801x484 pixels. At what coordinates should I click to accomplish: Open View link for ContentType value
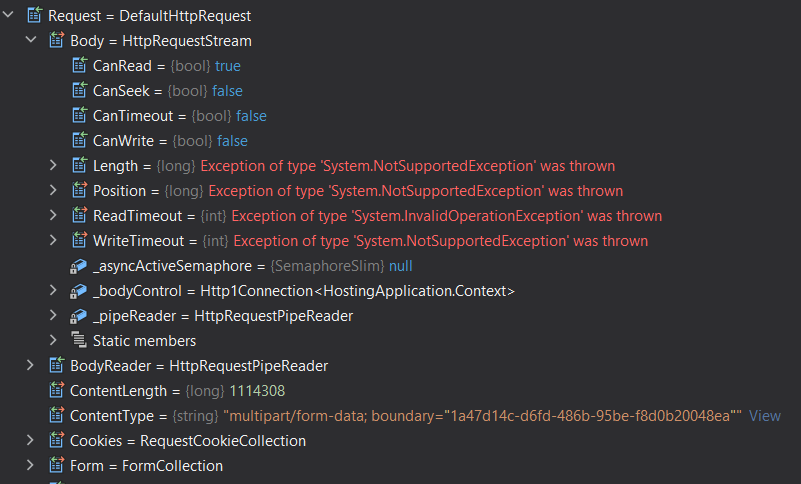pos(765,416)
